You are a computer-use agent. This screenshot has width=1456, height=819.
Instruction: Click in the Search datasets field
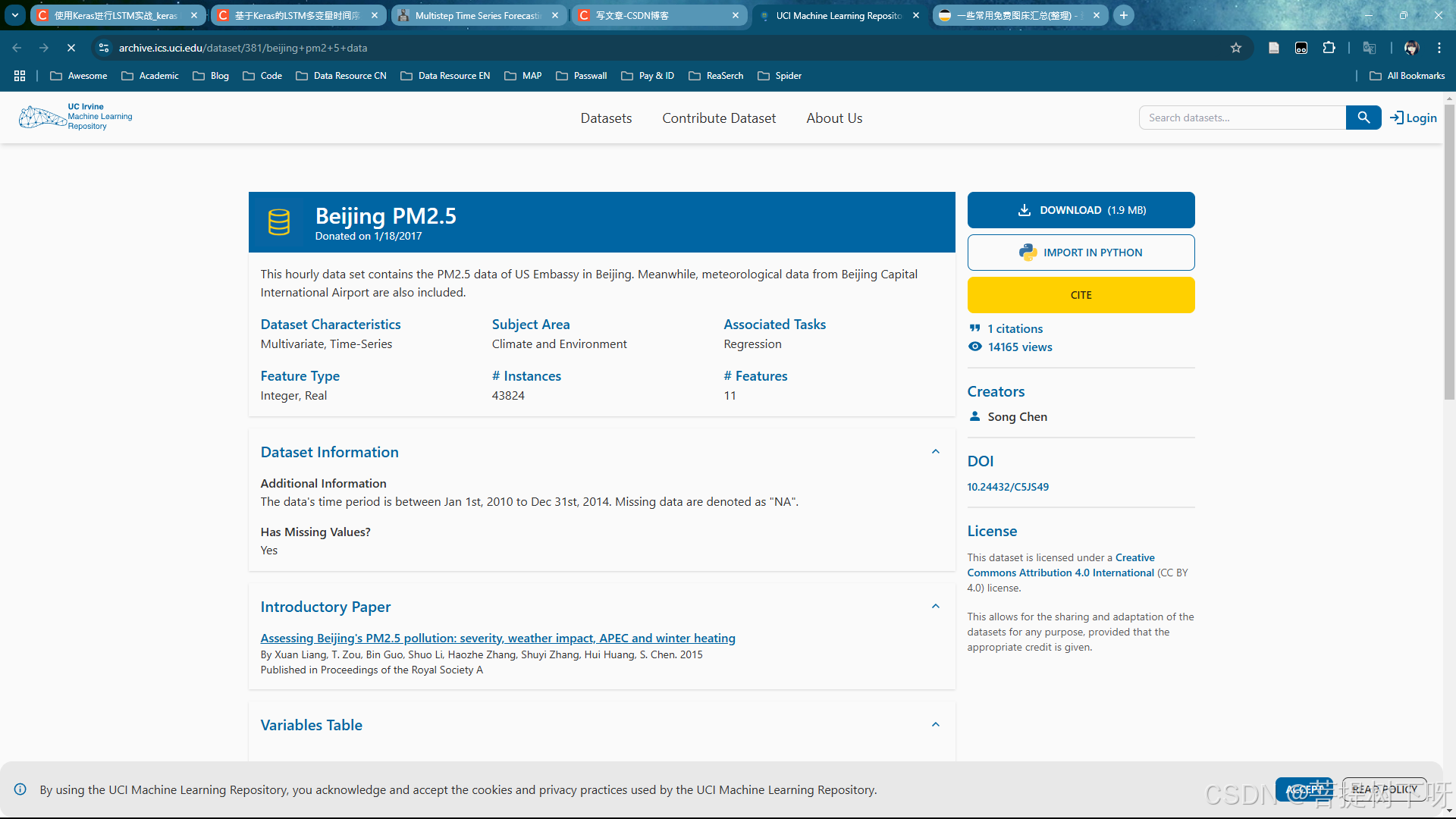1242,118
